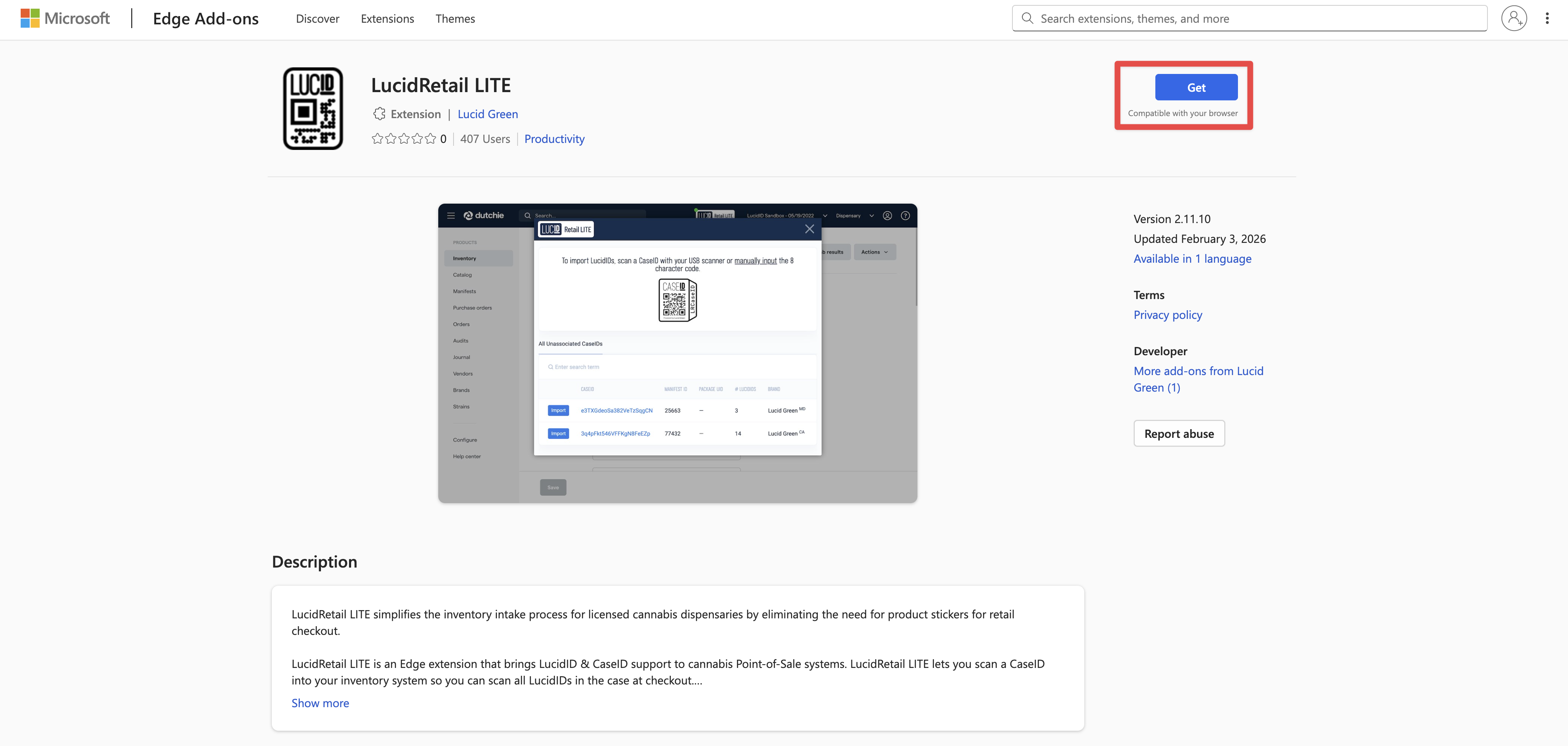
Task: Select Themes in the top navigation
Action: (x=455, y=18)
